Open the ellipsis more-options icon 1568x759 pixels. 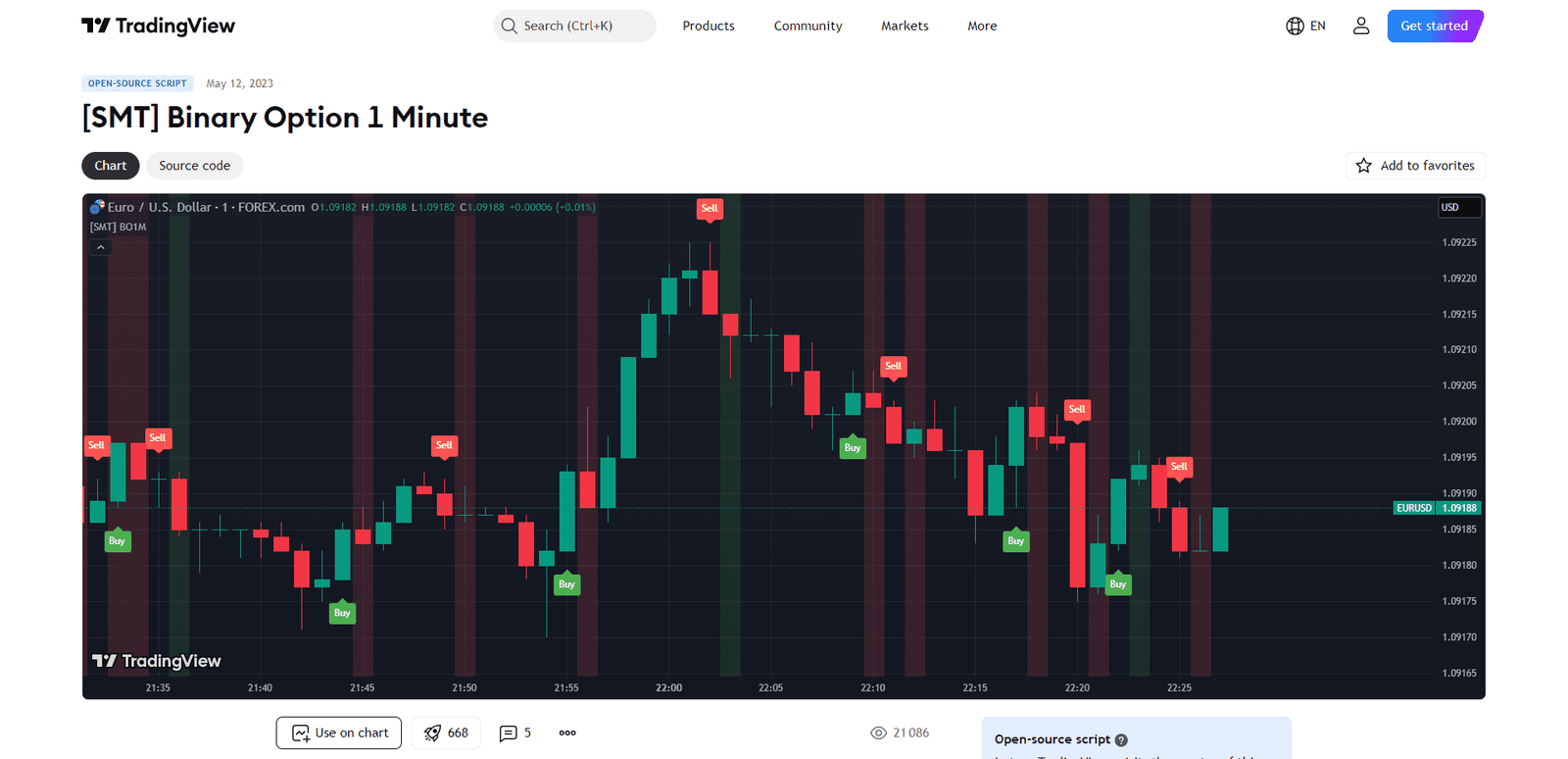point(566,733)
